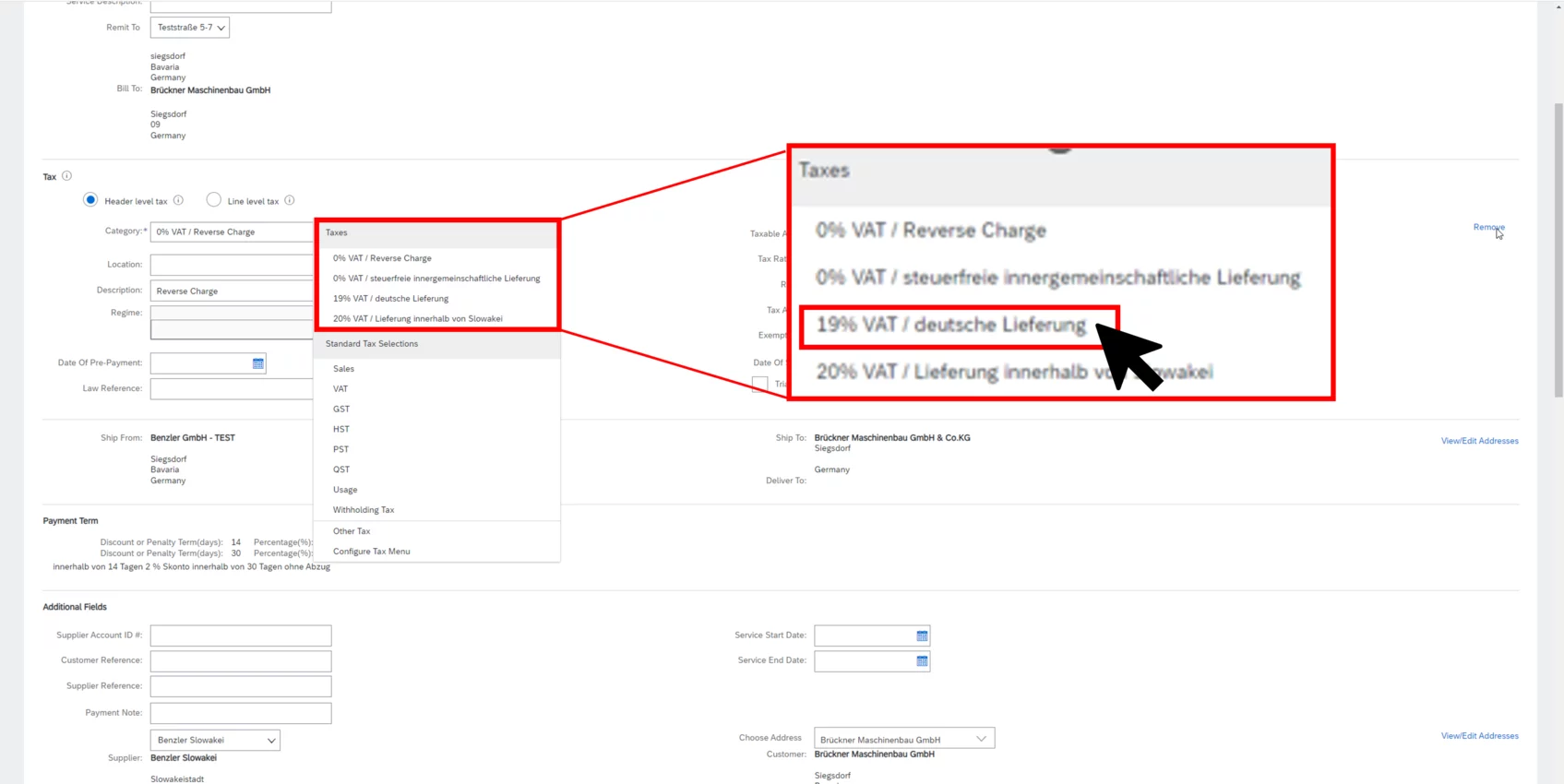Click the Law Reference input field
This screenshot has width=1564, height=784.
(x=233, y=388)
